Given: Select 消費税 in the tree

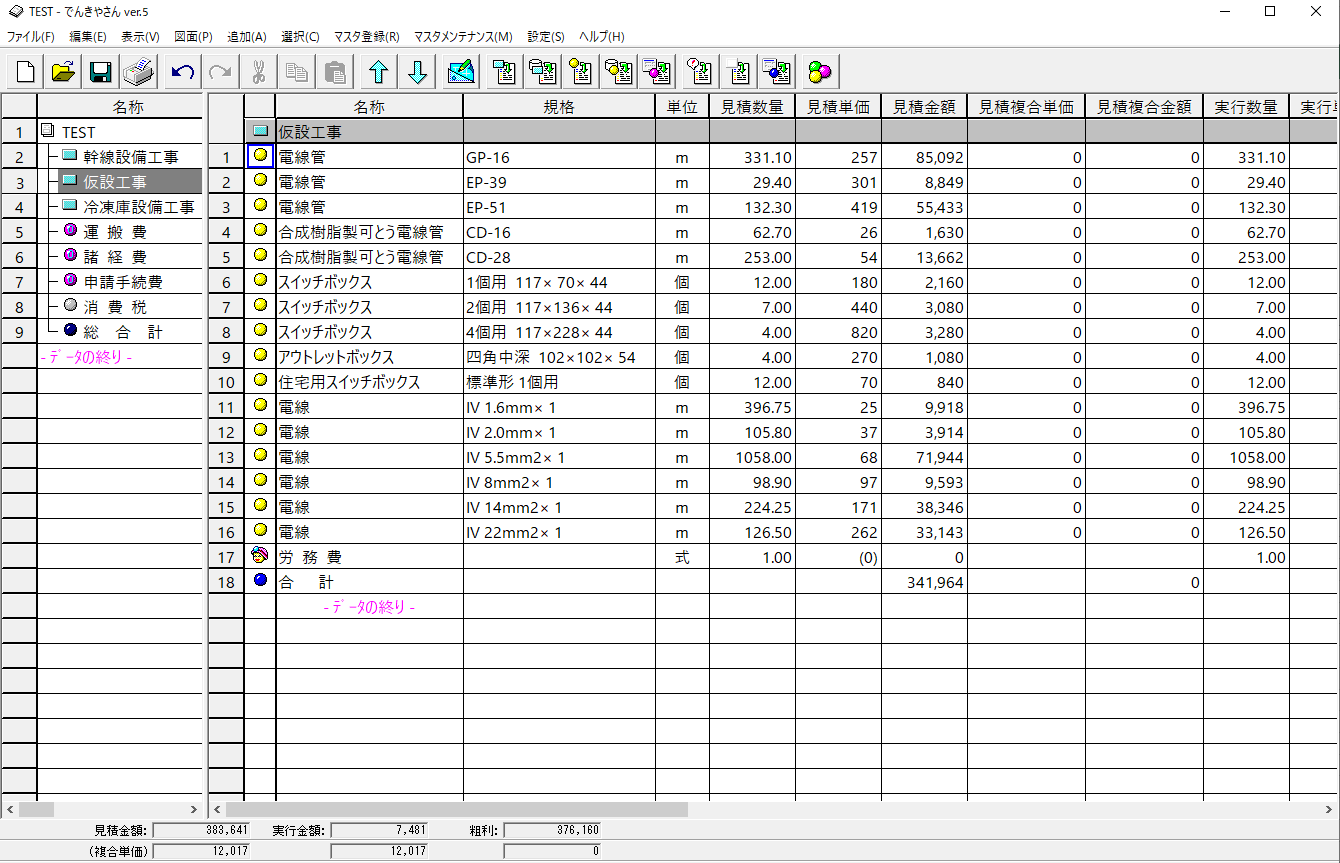Looking at the screenshot, I should coord(115,307).
